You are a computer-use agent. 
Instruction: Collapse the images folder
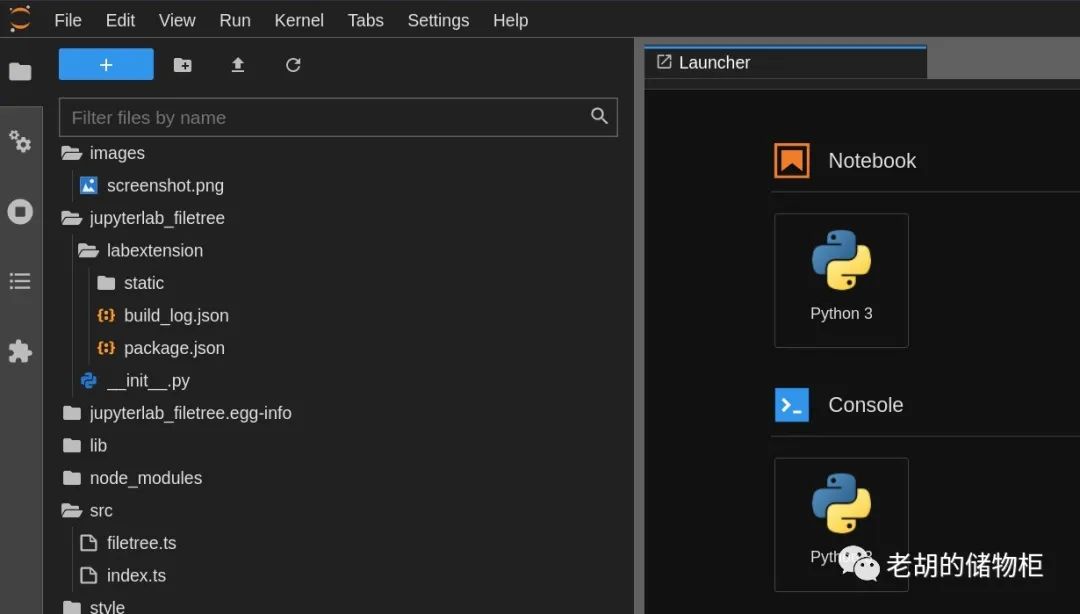point(103,153)
